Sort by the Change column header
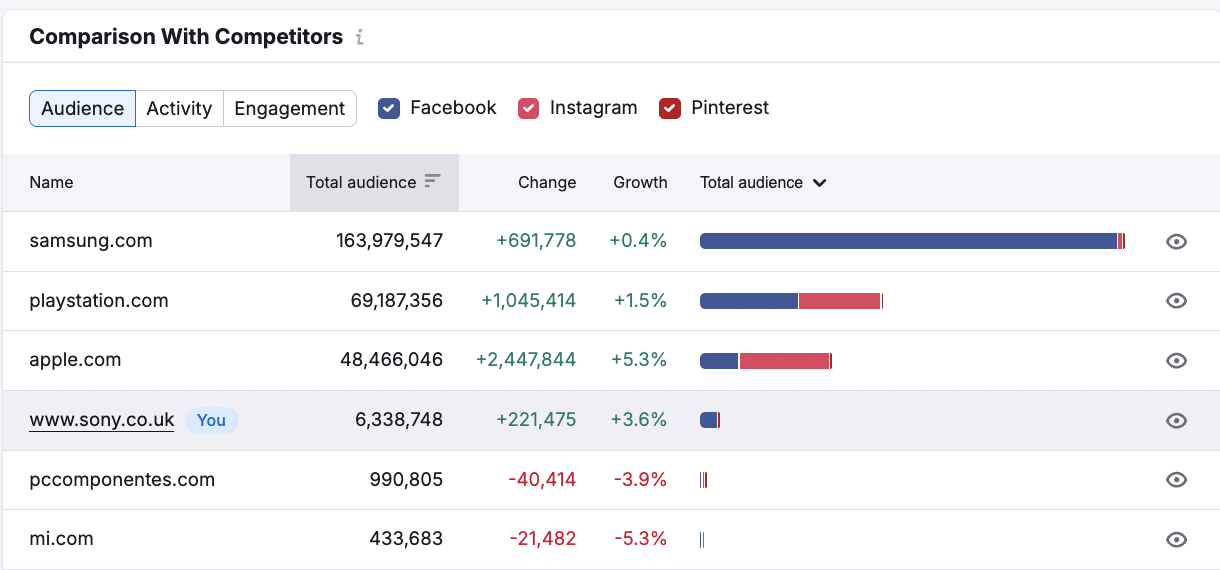Image resolution: width=1220 pixels, height=570 pixels. 546,183
